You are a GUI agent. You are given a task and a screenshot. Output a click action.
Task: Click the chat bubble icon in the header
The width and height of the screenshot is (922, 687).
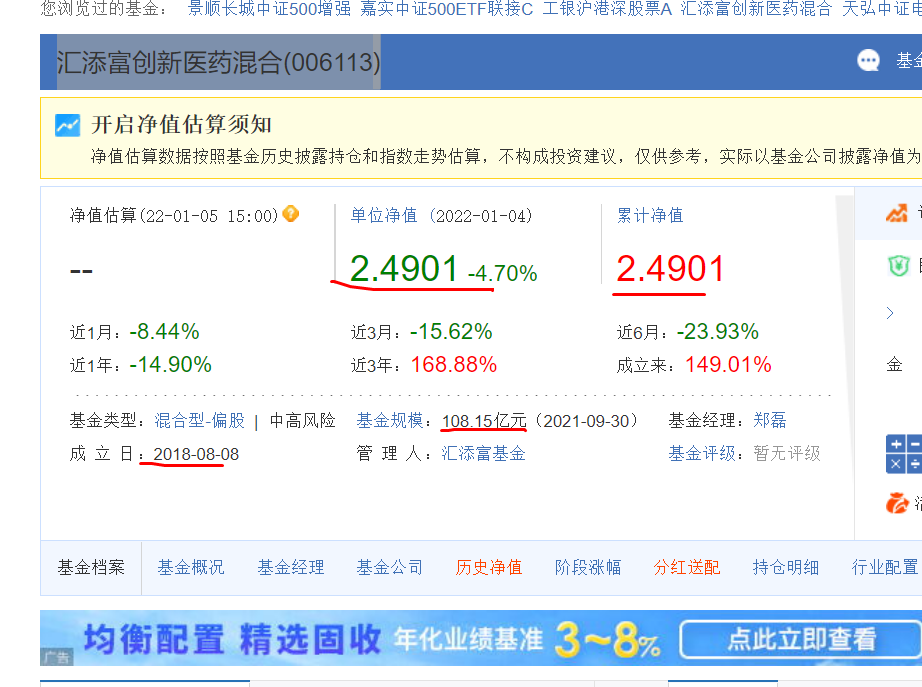tap(868, 60)
